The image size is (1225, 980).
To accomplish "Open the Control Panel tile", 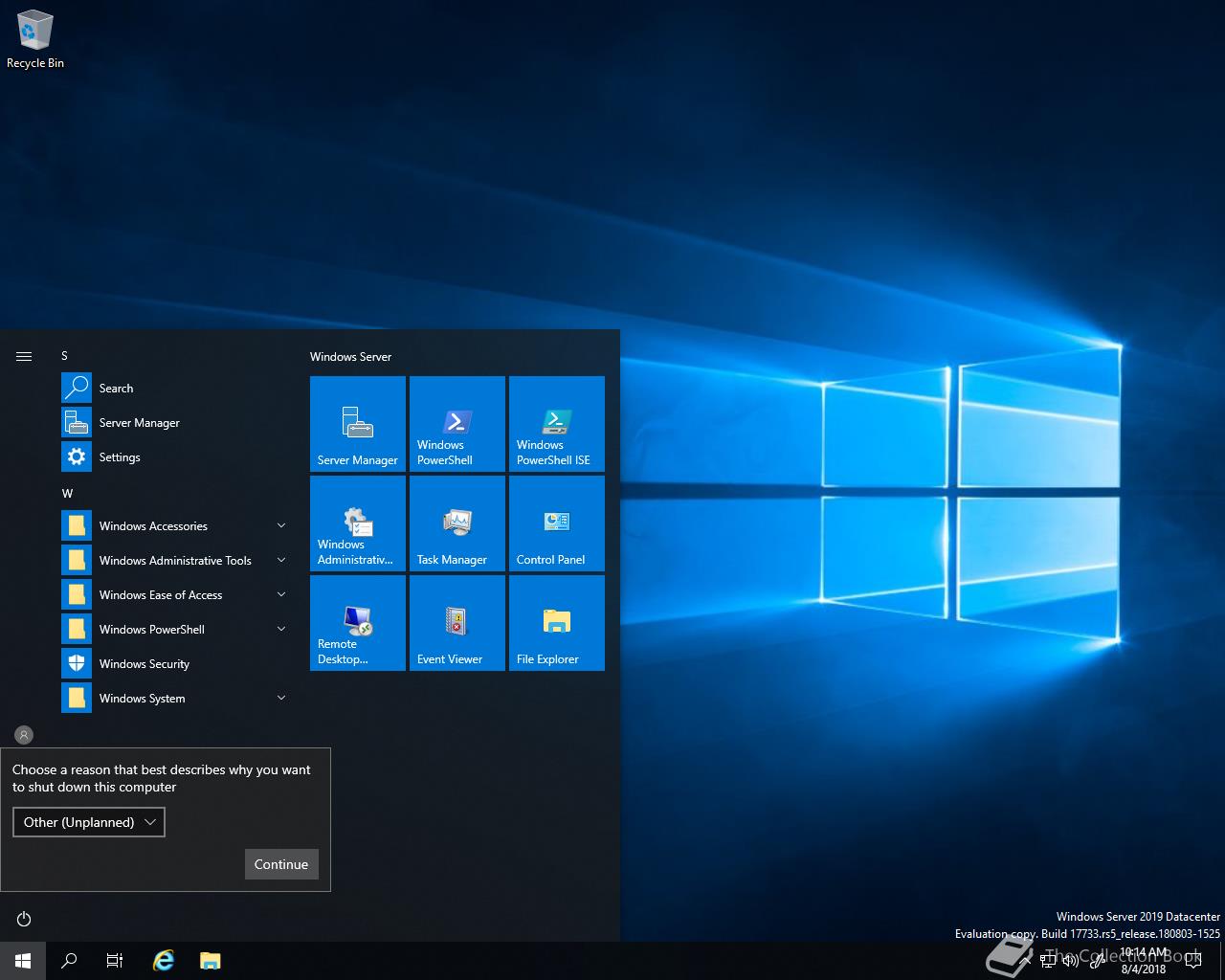I will click(x=557, y=523).
